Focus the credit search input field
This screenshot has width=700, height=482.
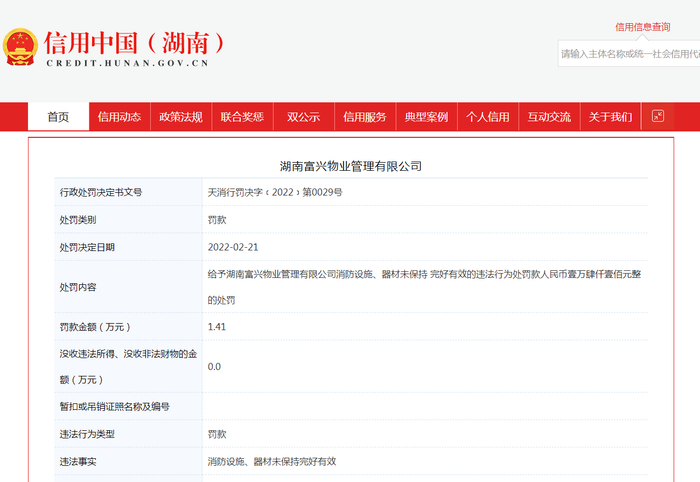[x=629, y=54]
